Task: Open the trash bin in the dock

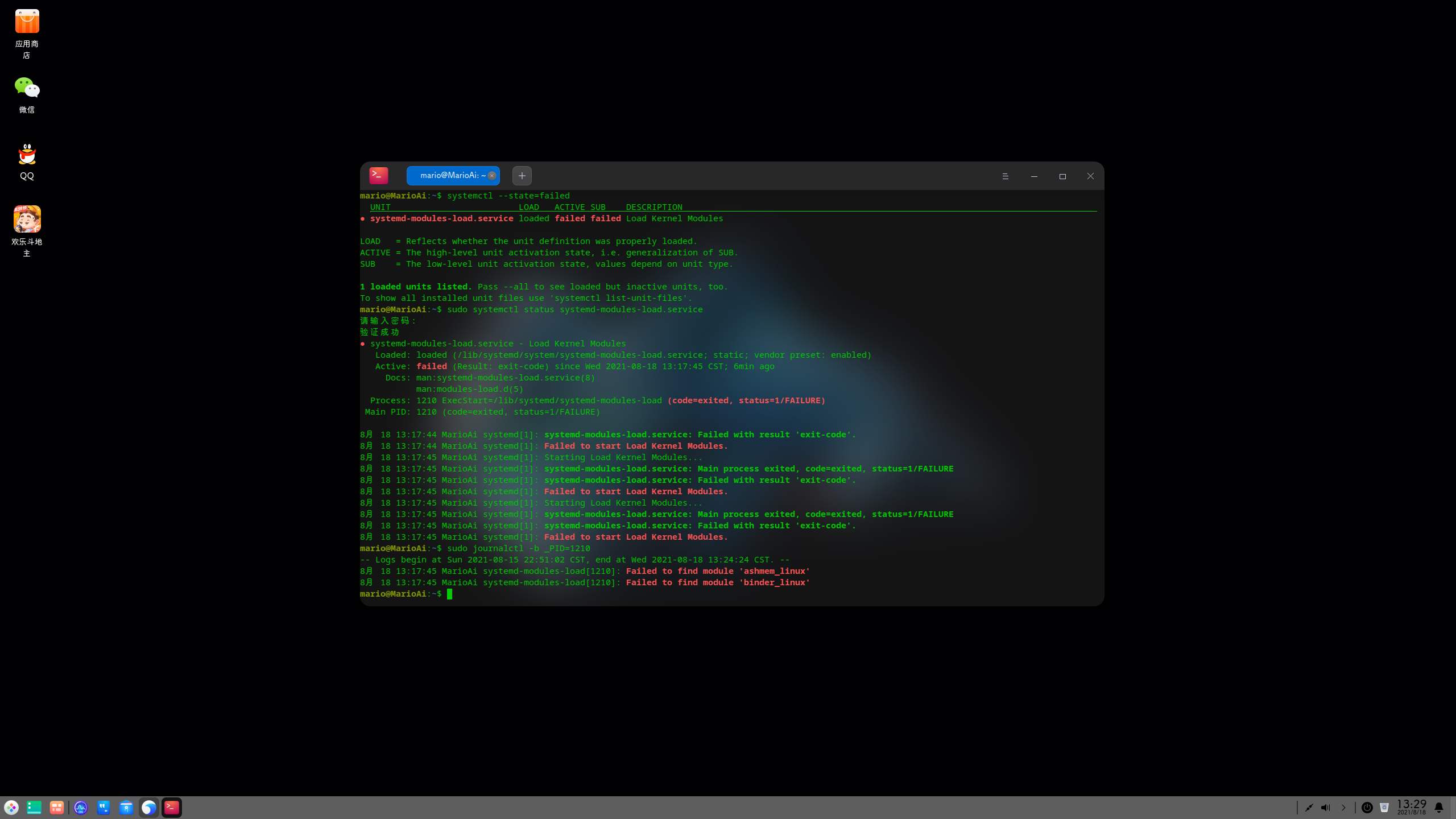Action: [x=1384, y=808]
